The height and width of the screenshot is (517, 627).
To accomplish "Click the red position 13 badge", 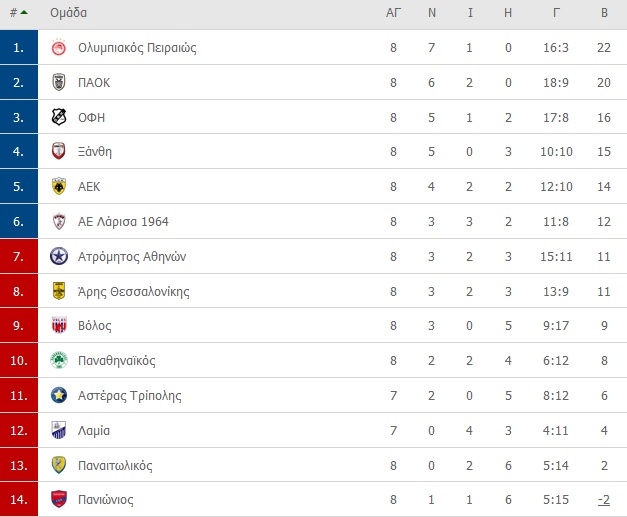I will tap(19, 465).
